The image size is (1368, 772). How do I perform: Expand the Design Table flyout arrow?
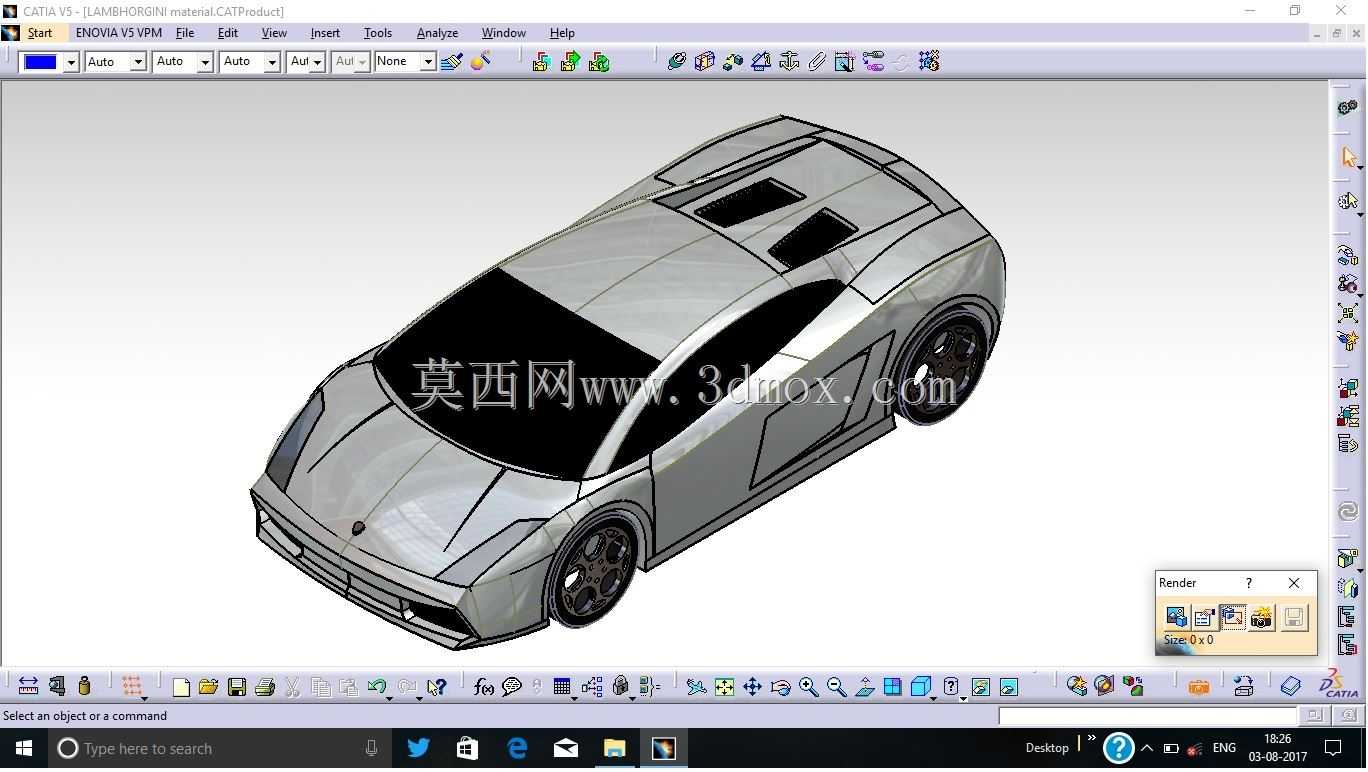point(574,698)
